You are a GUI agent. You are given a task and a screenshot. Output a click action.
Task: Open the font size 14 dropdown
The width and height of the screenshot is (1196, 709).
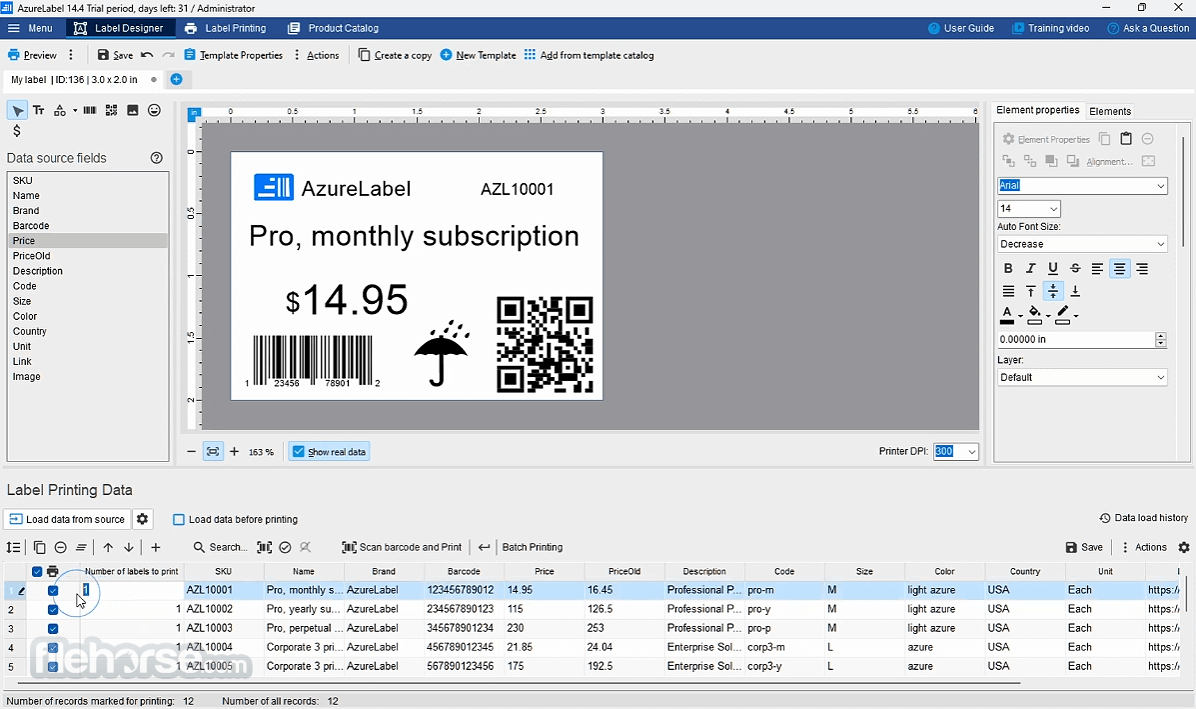click(1053, 208)
